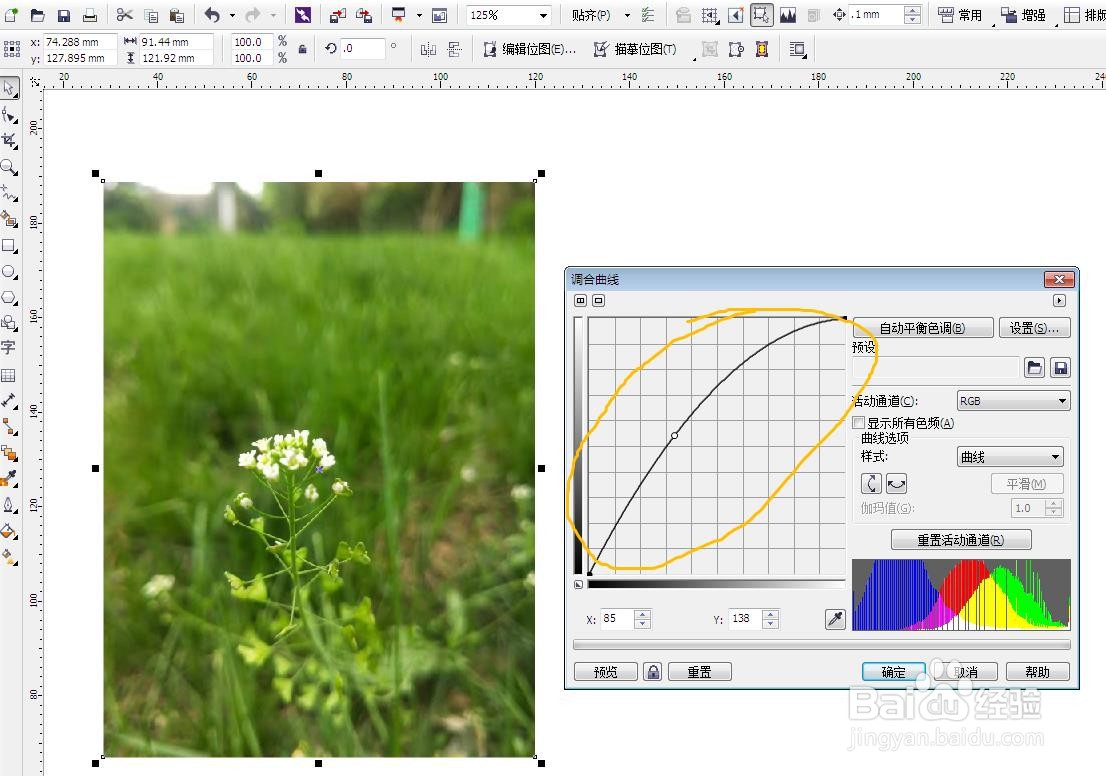
Task: Click the 重置活动通道(R) button
Action: point(961,540)
